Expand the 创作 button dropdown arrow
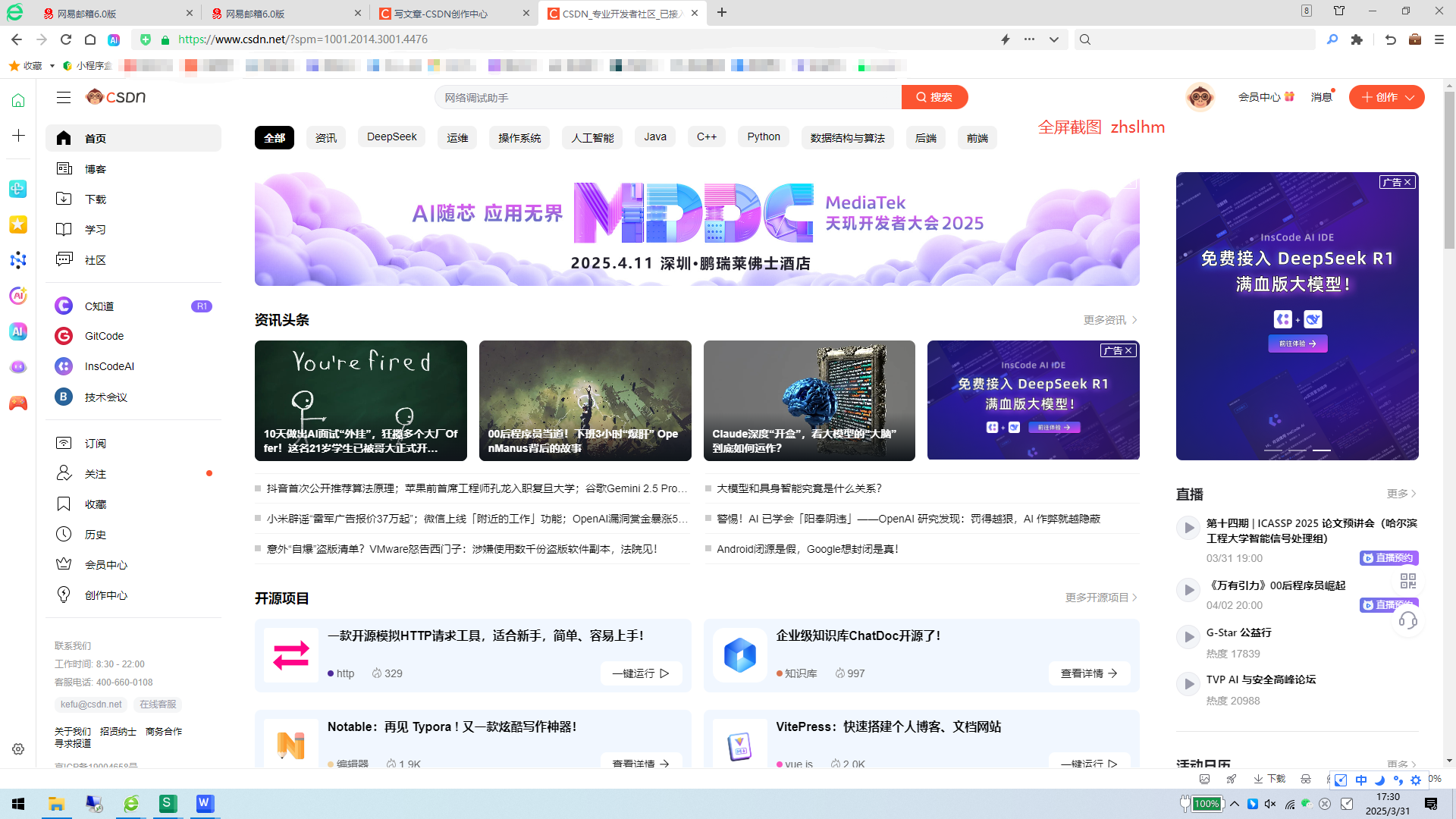The width and height of the screenshot is (1456, 819). [x=1410, y=97]
